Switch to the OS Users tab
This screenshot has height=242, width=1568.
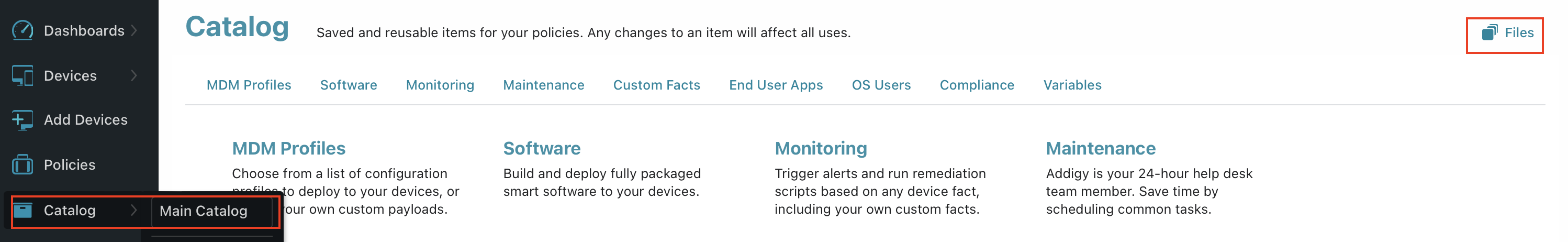(x=881, y=85)
